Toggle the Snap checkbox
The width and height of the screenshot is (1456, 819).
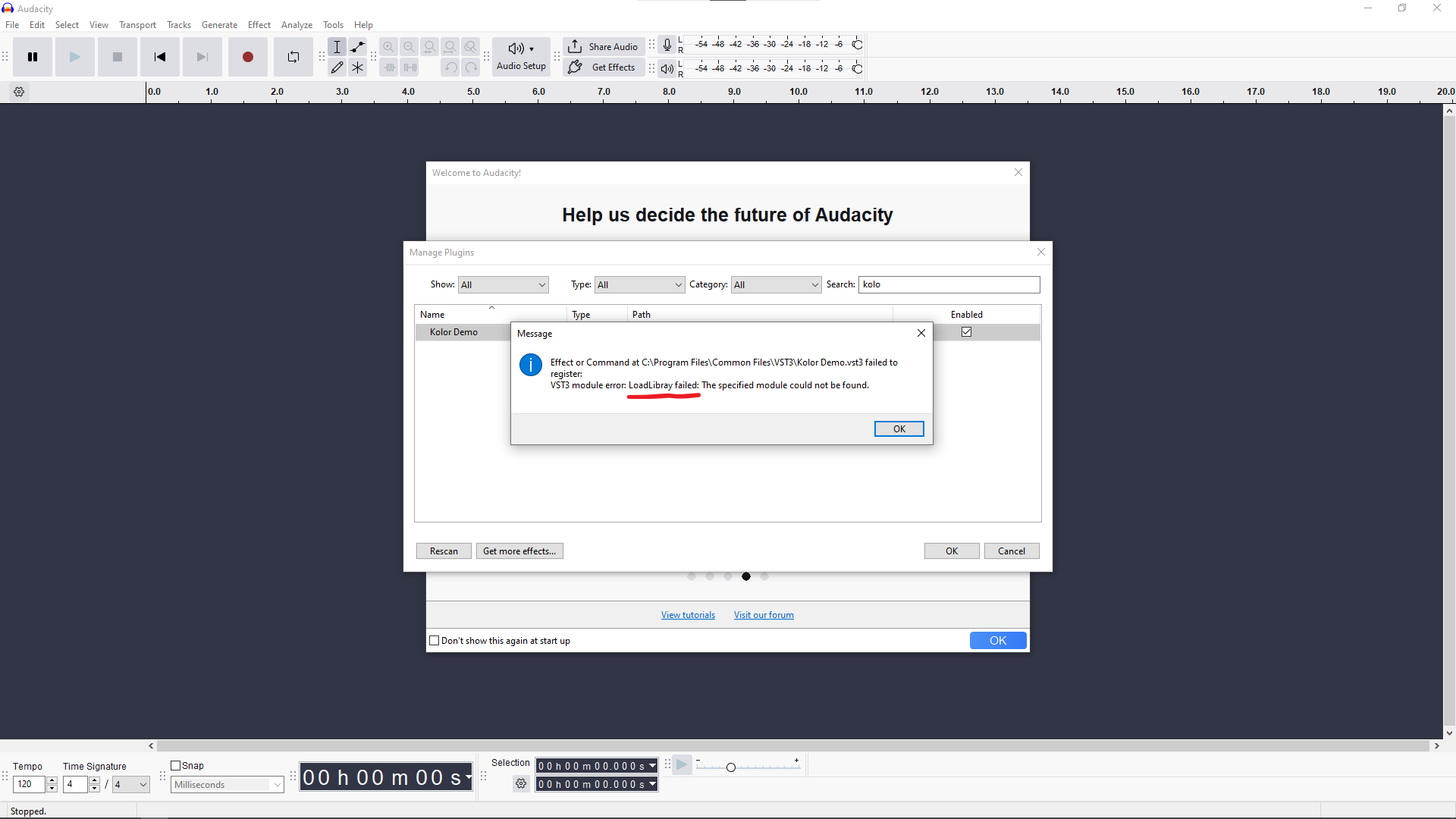[x=176, y=766]
